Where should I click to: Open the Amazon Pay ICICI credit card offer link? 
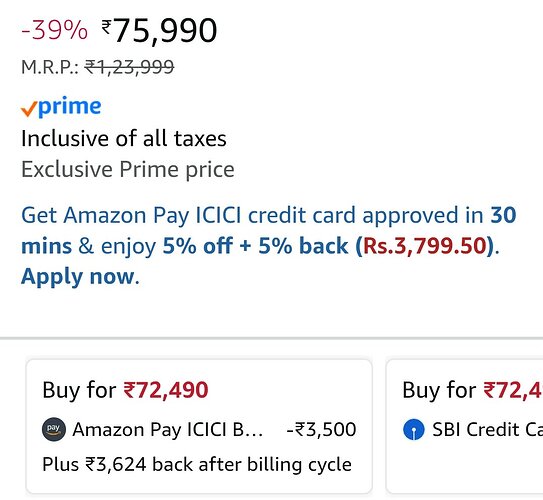[268, 245]
